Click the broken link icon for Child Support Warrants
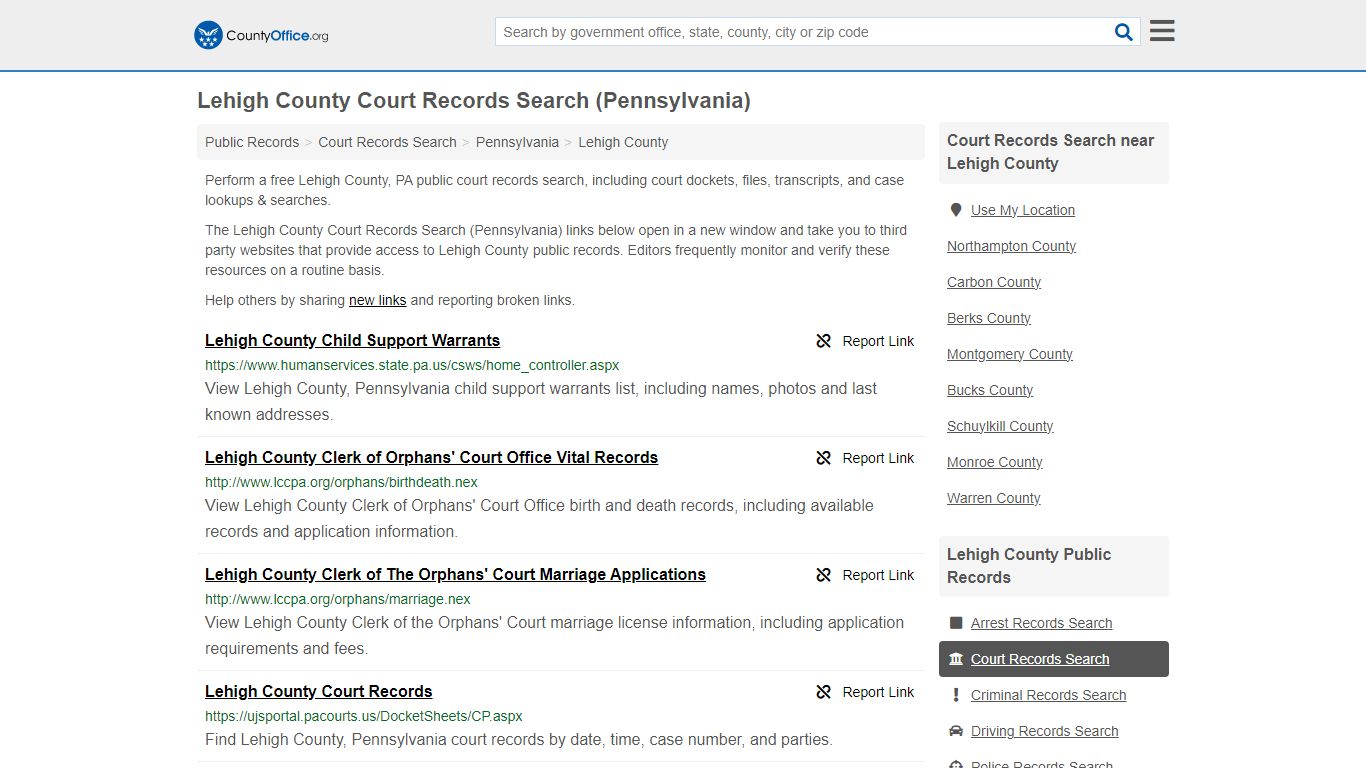 [x=824, y=341]
